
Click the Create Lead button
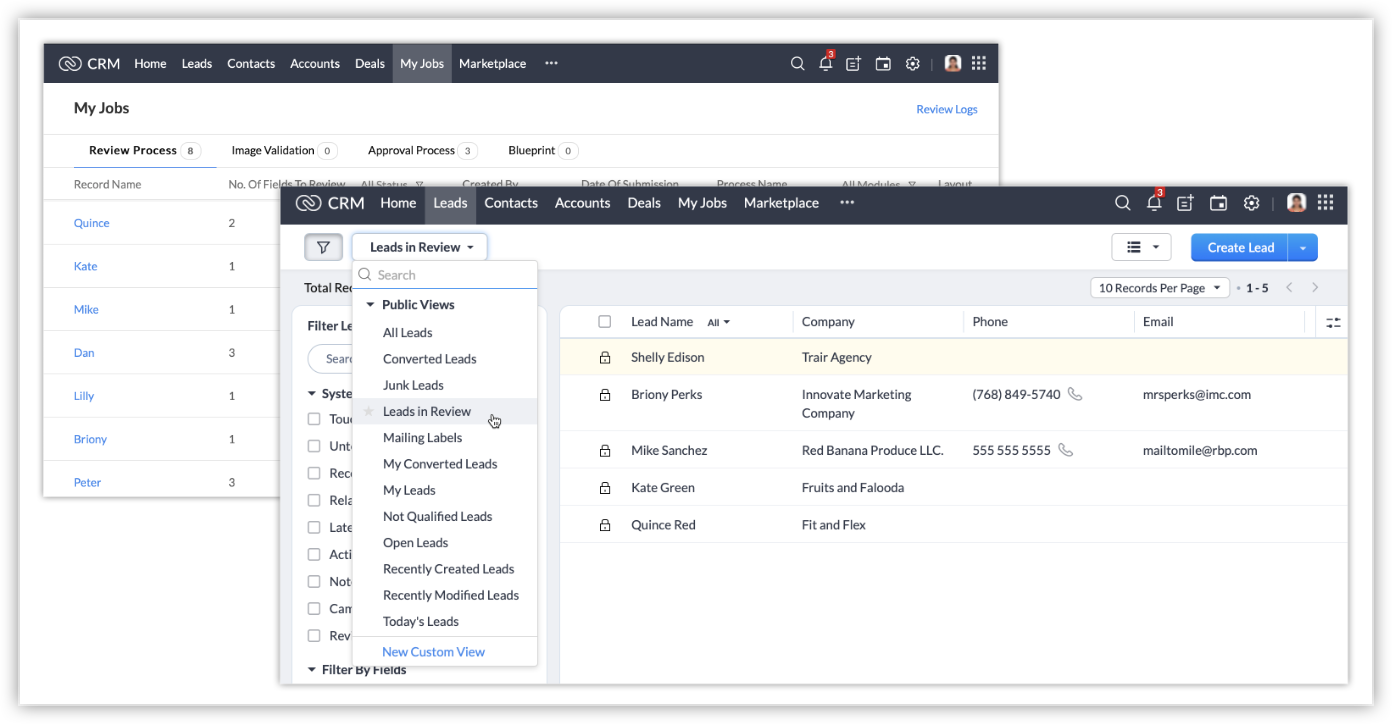click(1240, 247)
